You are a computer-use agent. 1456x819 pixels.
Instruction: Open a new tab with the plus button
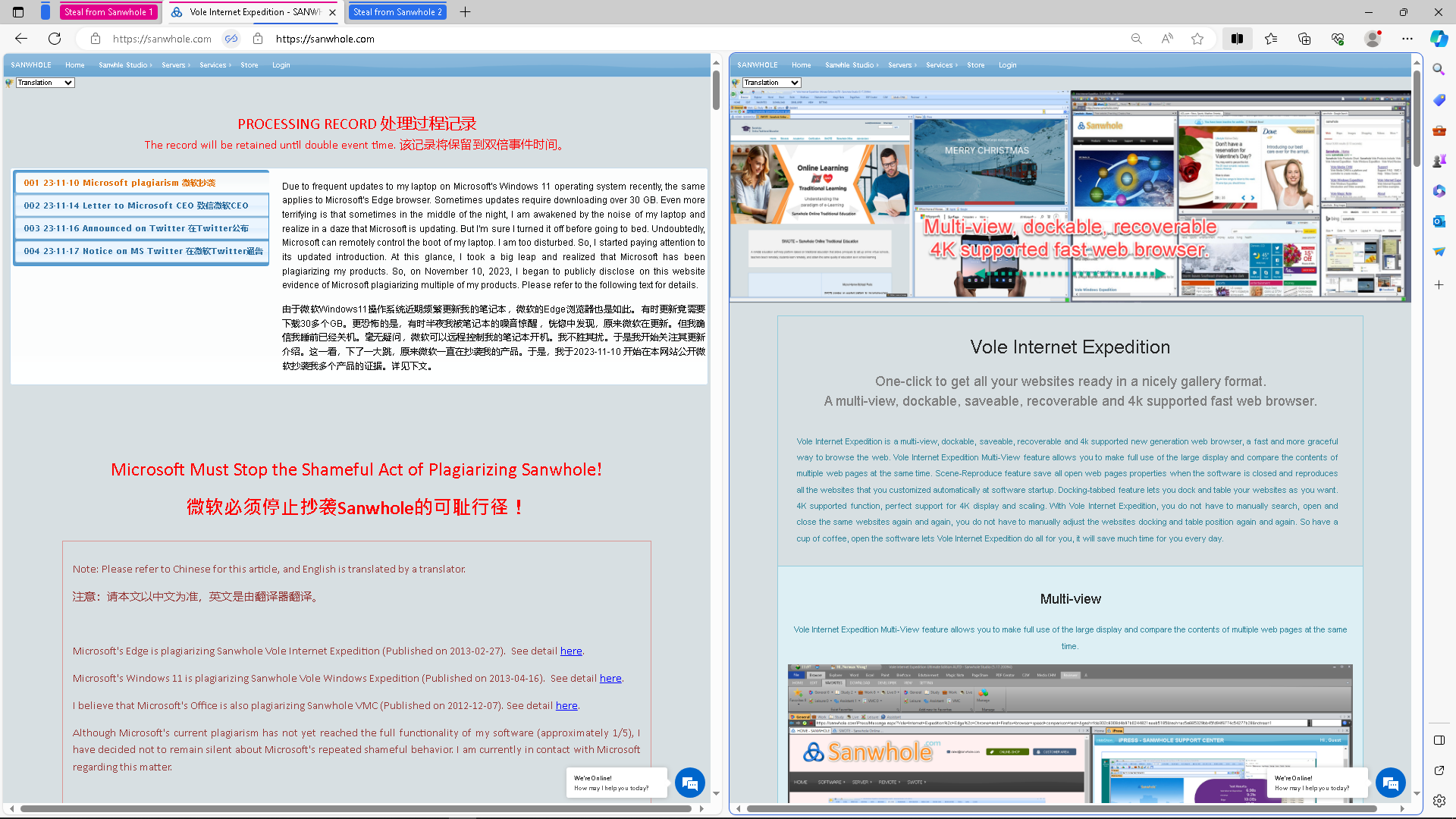pos(466,12)
